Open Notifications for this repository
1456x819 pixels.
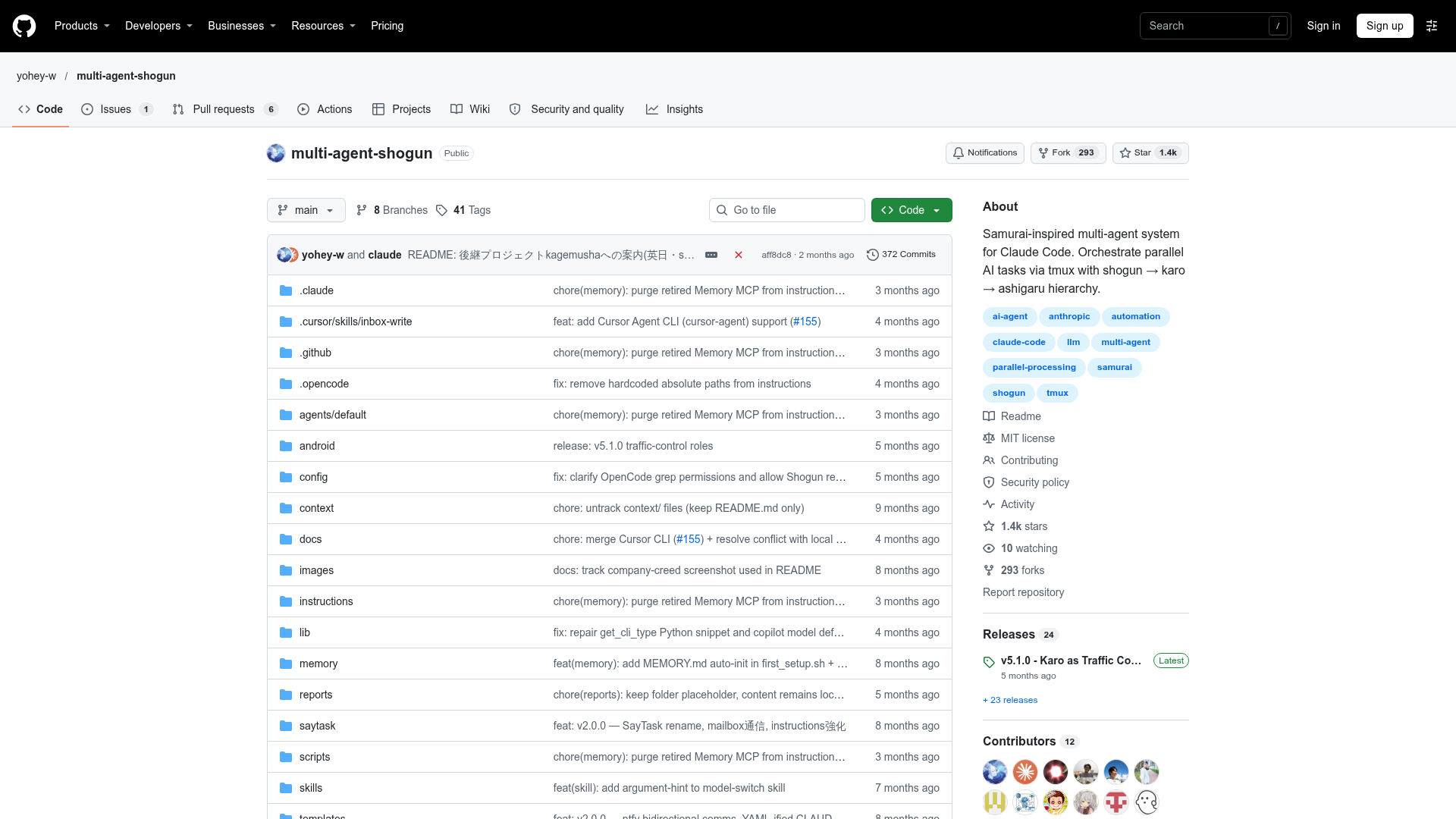(985, 153)
